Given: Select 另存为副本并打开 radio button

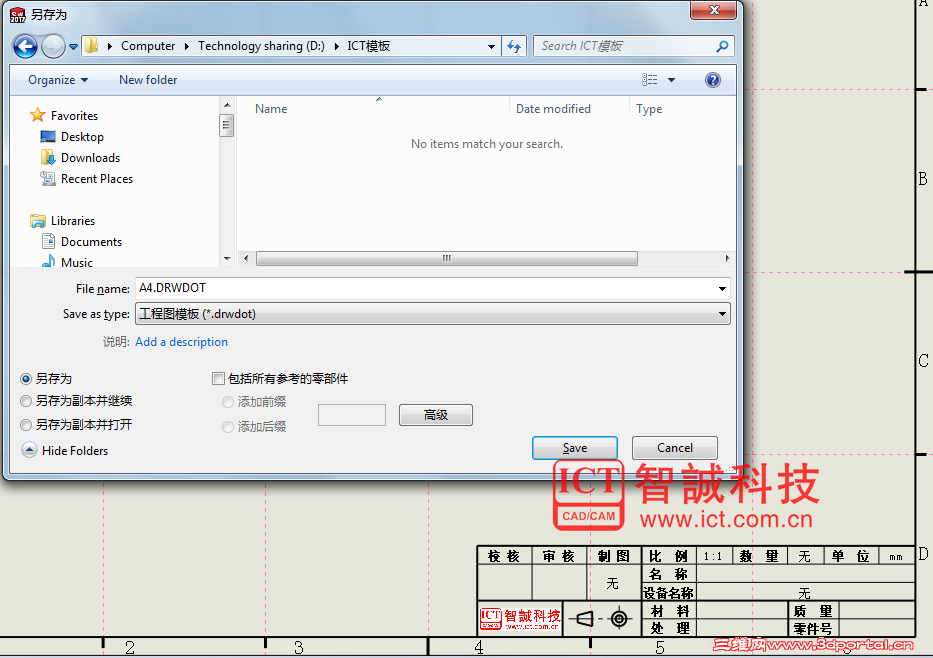Looking at the screenshot, I should [26, 425].
